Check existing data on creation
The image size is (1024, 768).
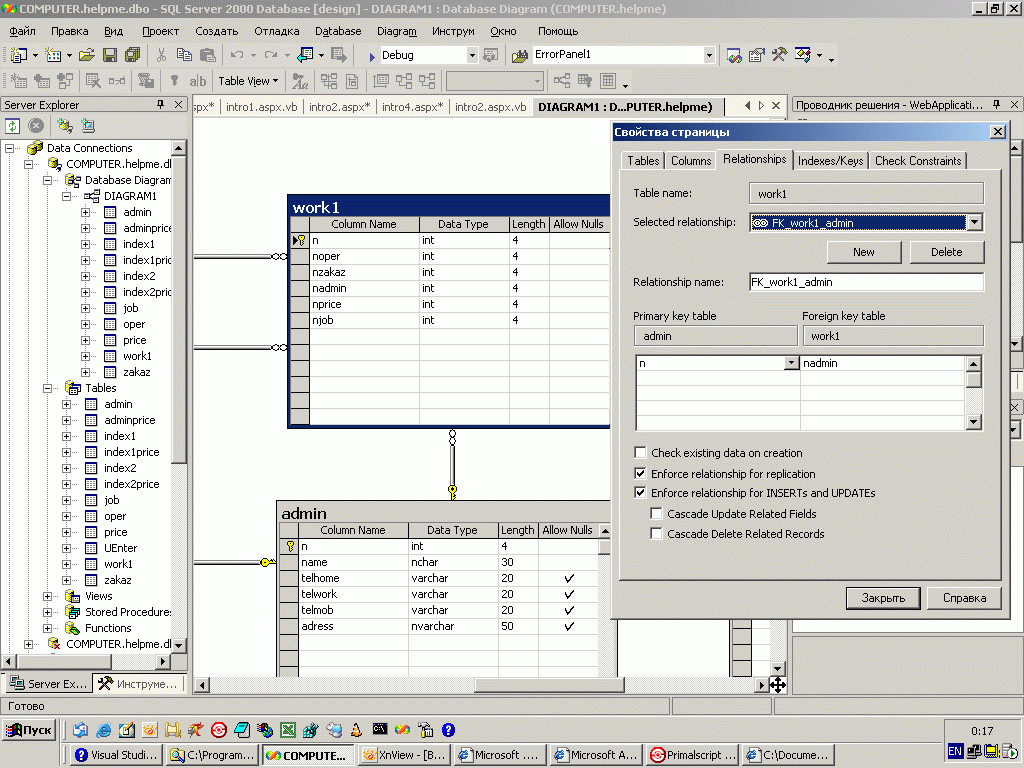tap(638, 452)
